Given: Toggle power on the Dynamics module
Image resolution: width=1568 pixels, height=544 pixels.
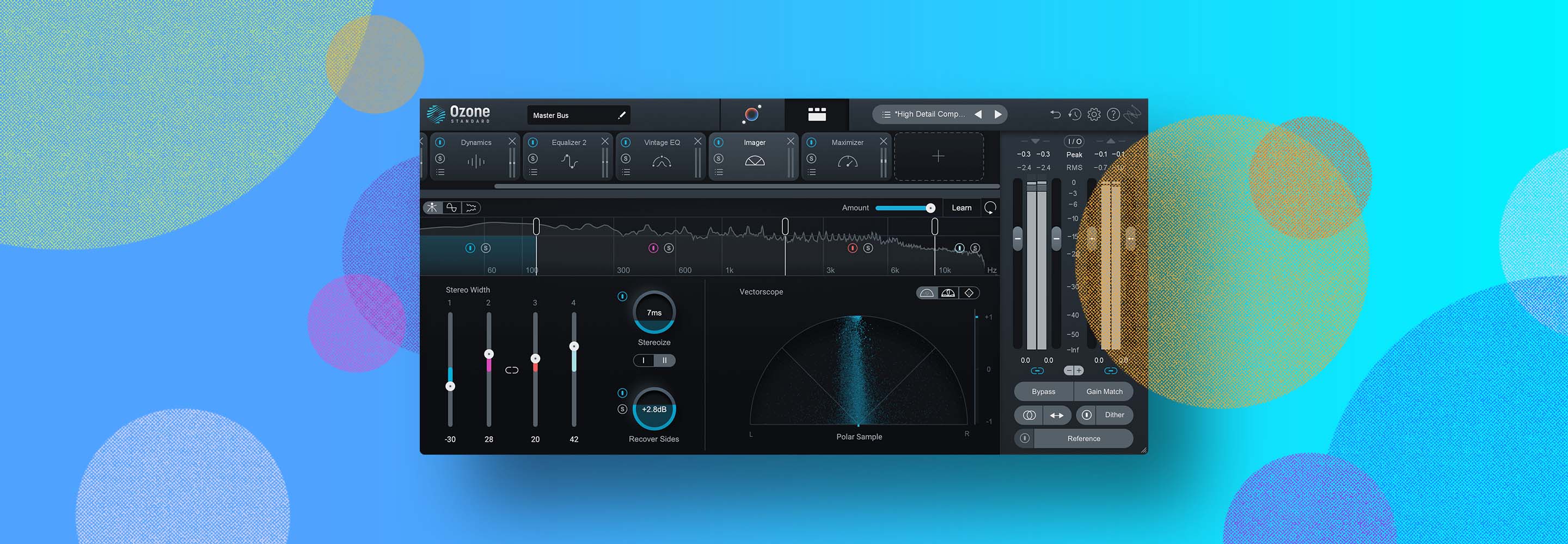Looking at the screenshot, I should [x=440, y=143].
